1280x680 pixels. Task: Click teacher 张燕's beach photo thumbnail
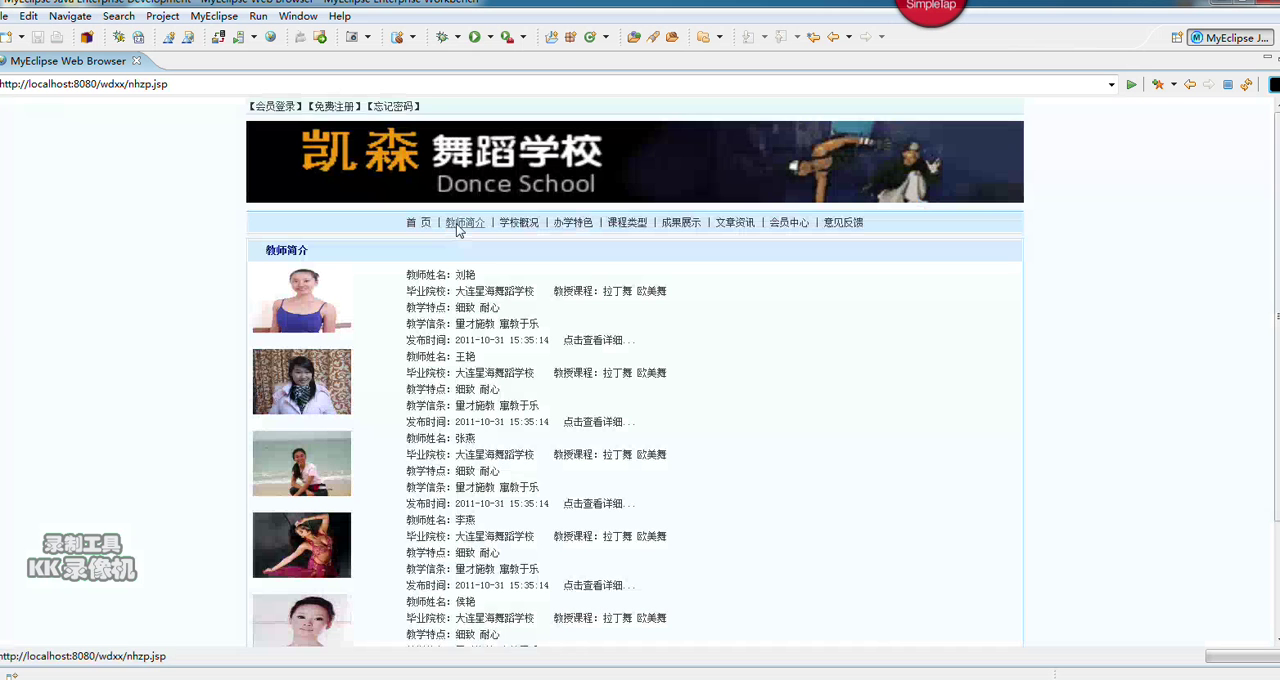pos(302,463)
